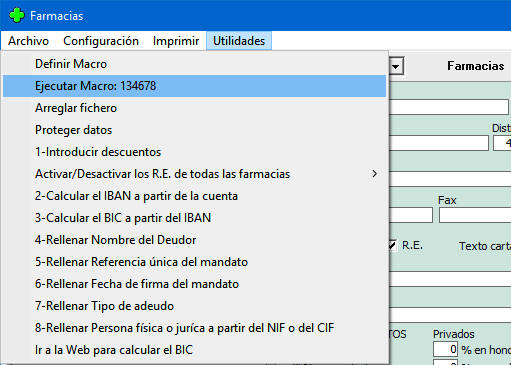Screen dimensions: 511x365
Task: Choose Arreglar fichero
Action: (195, 108)
